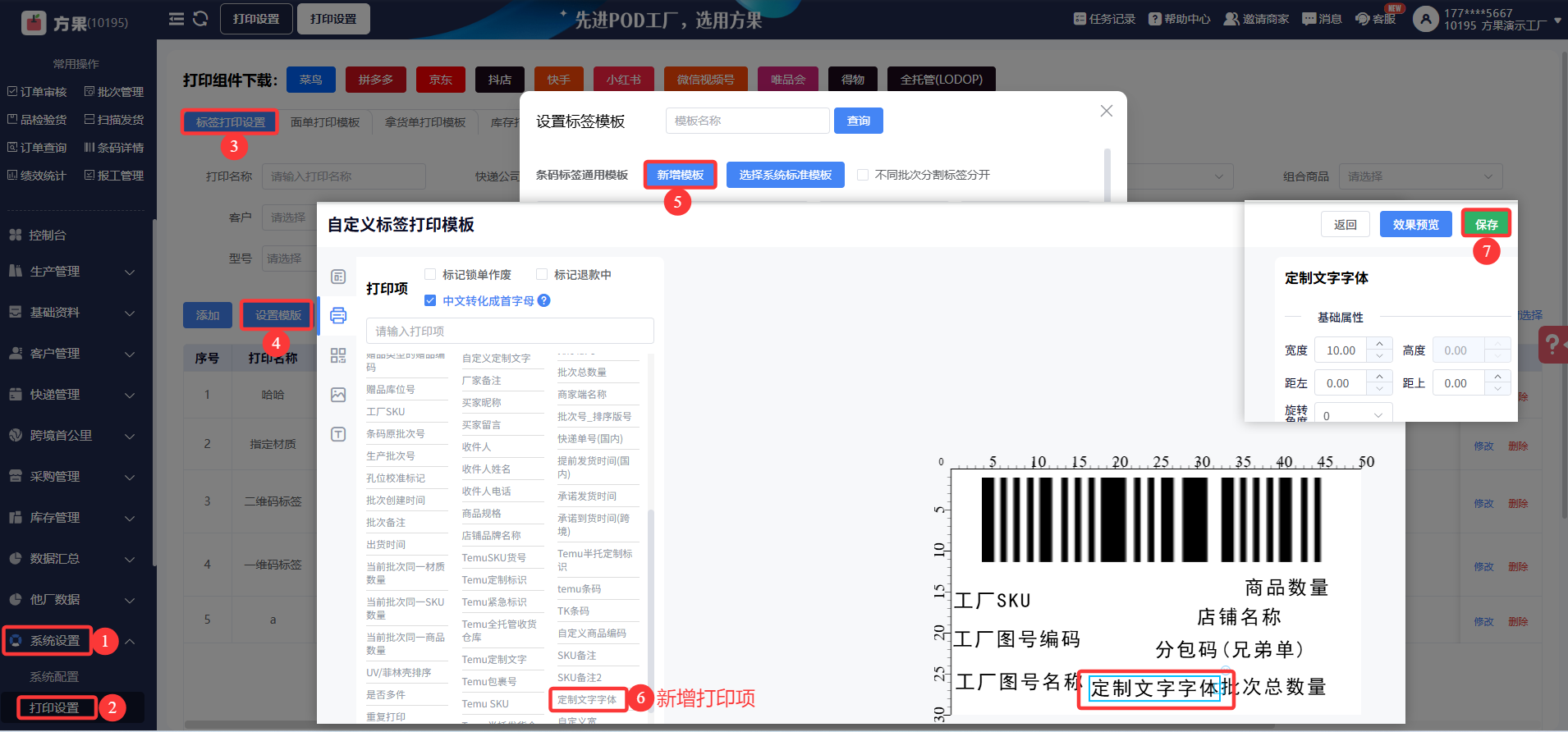This screenshot has width=1568, height=732.
Task: Open 报工管理 shortcut in the sidebar
Action: click(x=114, y=176)
